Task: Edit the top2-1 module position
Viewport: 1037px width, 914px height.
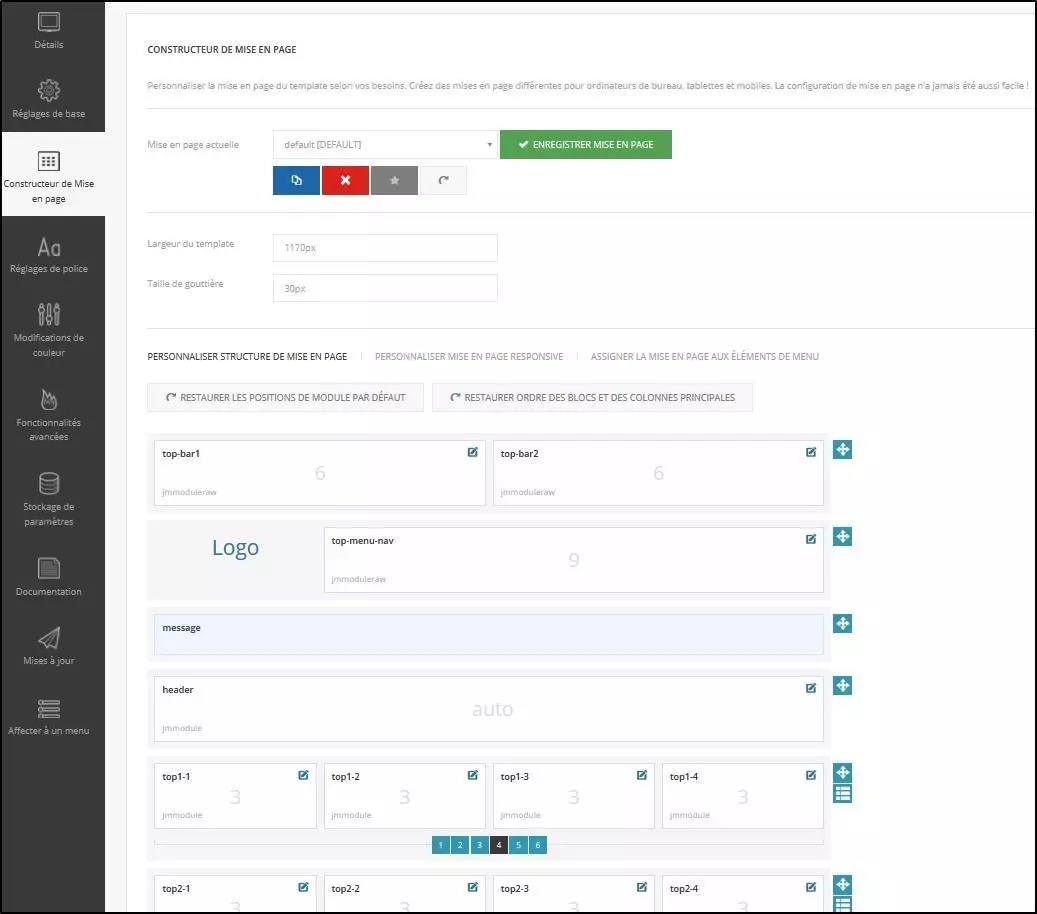Action: coord(303,888)
